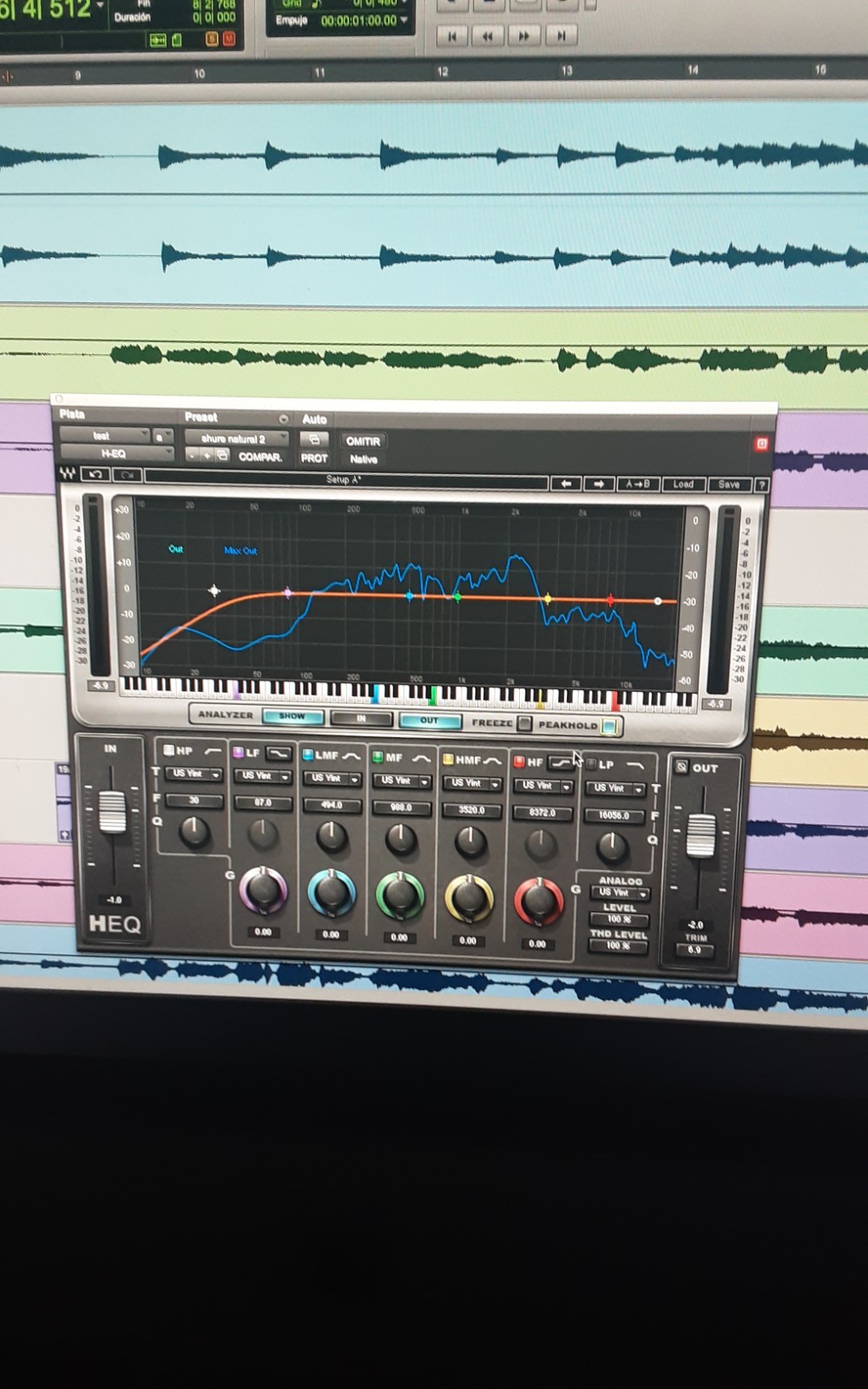Open the track selector showing 'test'

(x=105, y=435)
